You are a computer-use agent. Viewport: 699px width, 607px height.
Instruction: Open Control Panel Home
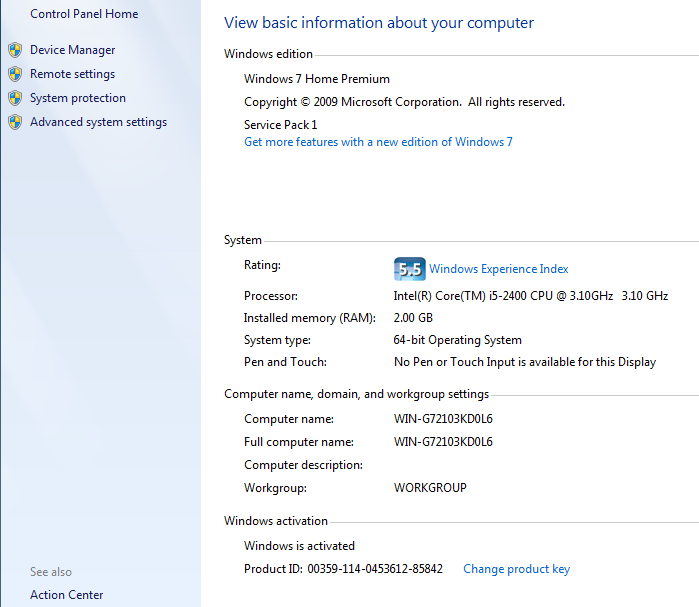tap(84, 14)
